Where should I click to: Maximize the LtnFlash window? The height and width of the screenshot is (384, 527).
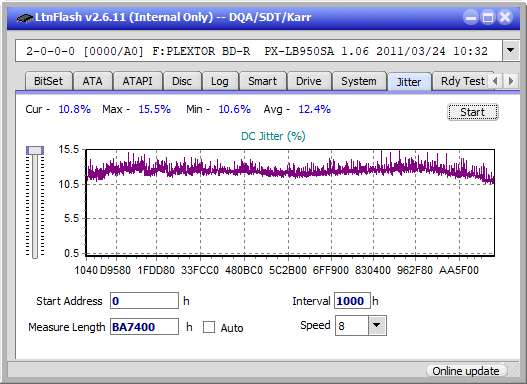[488, 17]
